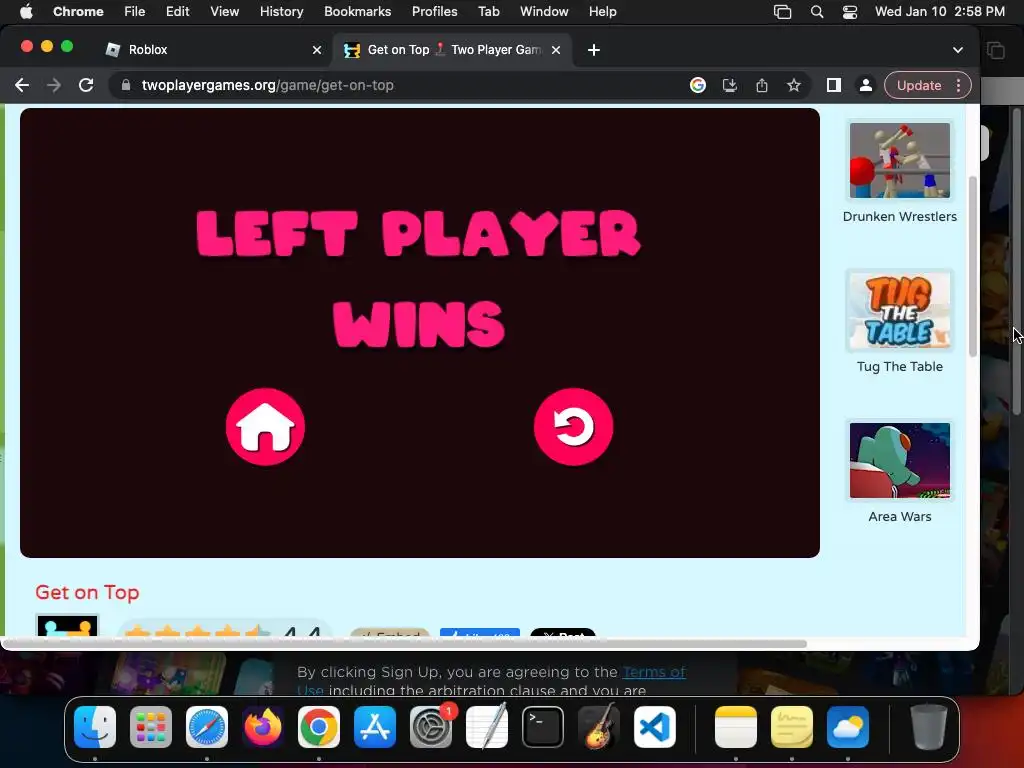Open the Drunken Wrestlers game thumbnail
The image size is (1024, 768).
click(x=899, y=160)
